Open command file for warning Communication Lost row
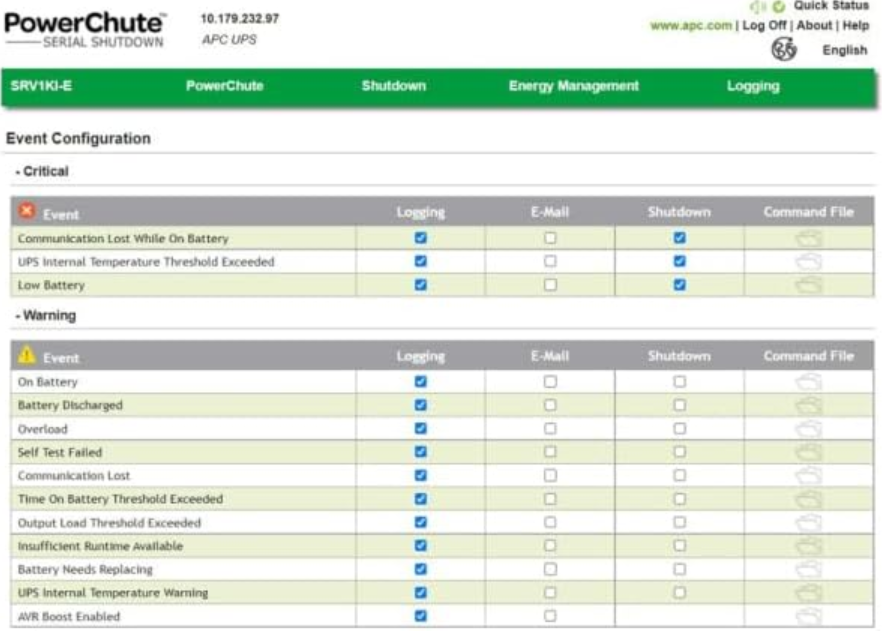 click(x=808, y=475)
